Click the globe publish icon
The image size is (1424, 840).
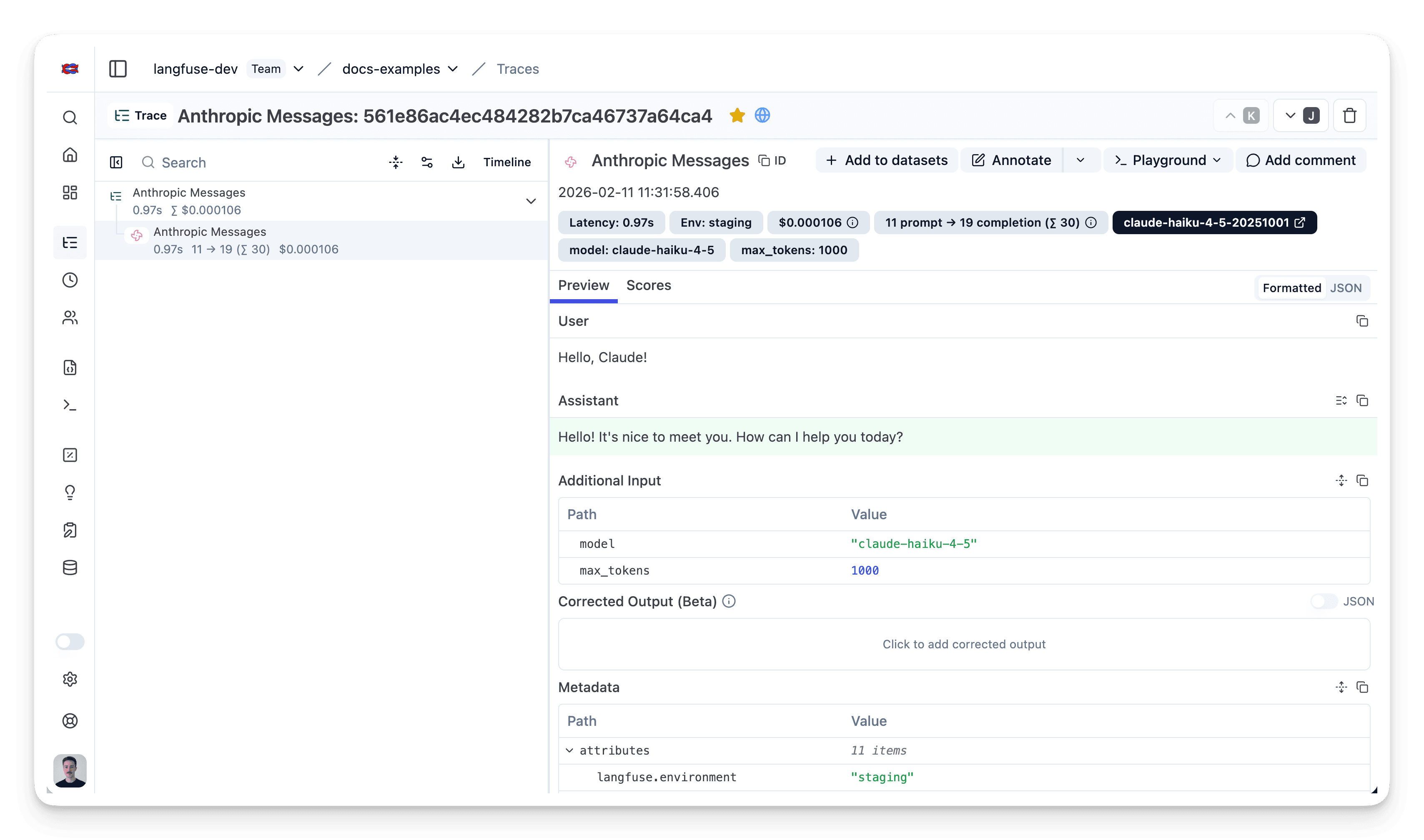[x=762, y=115]
